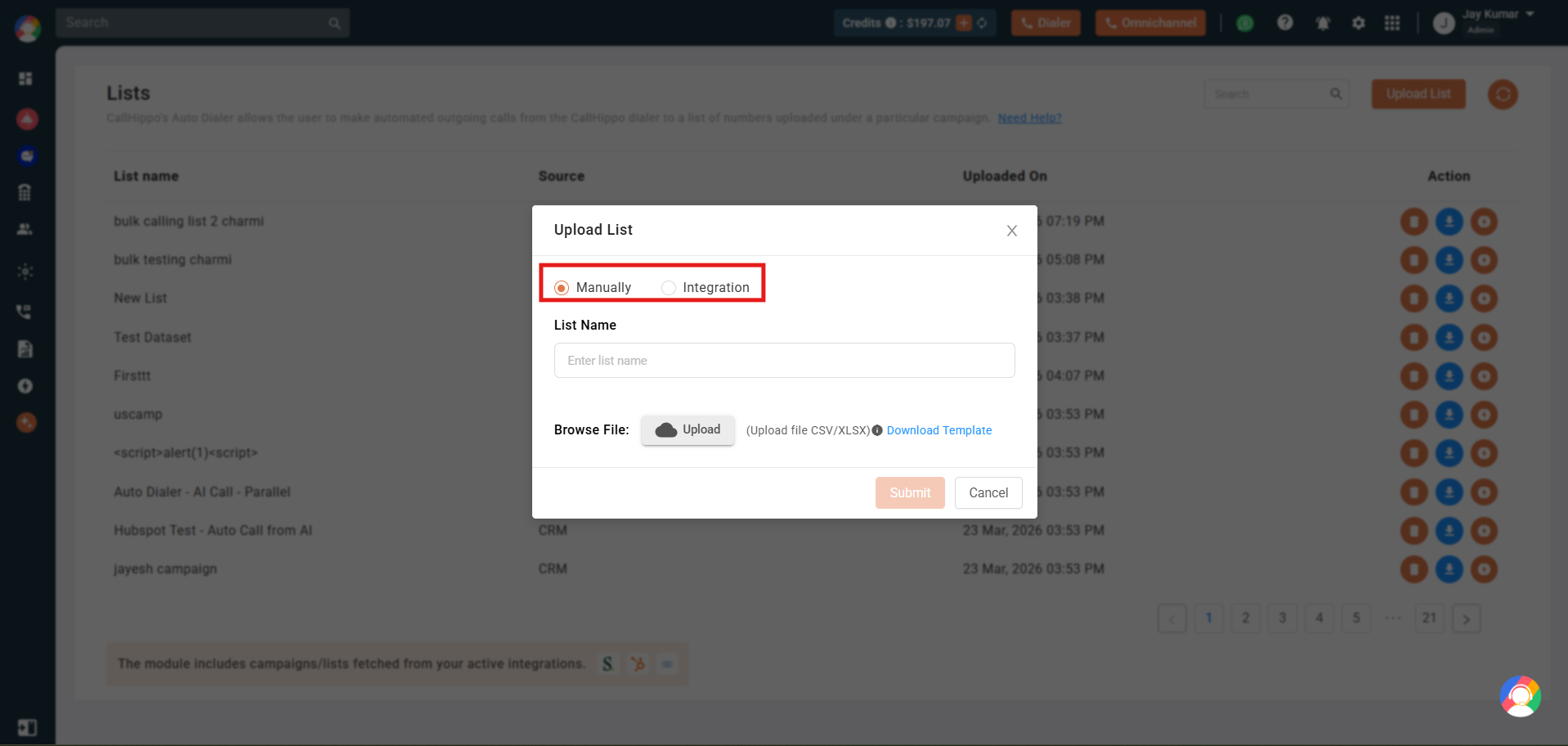Click bolt action for bulk testing charmi row
Screen dimensions: 1568x746
point(1484,260)
